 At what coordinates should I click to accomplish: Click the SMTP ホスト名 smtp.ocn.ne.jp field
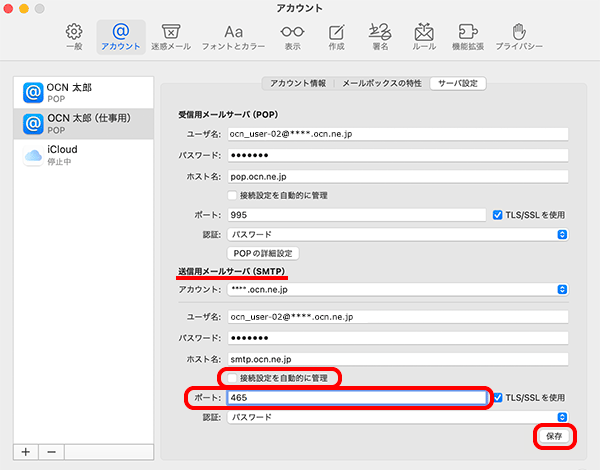coord(398,359)
